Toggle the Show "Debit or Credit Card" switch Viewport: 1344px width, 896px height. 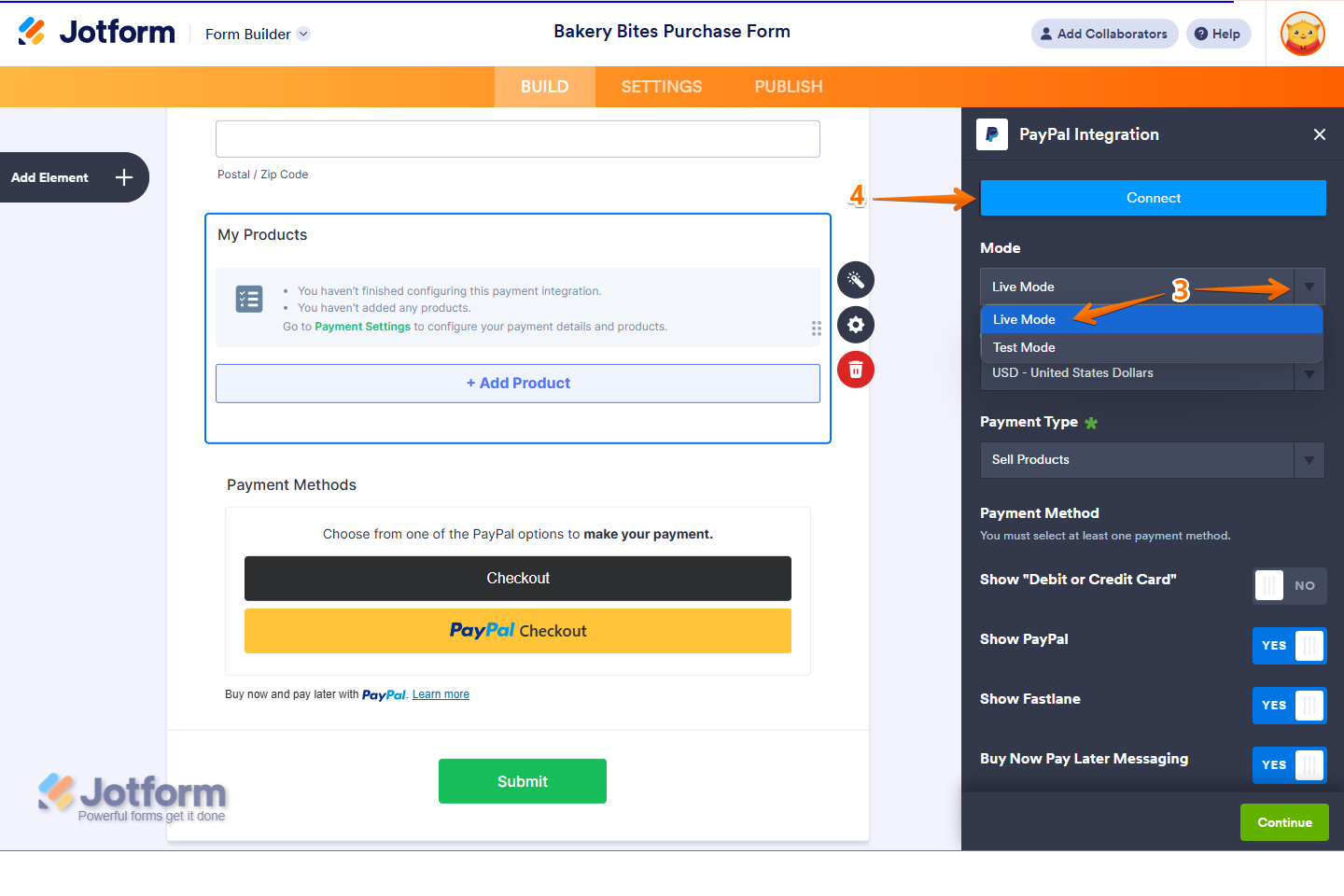point(1290,586)
